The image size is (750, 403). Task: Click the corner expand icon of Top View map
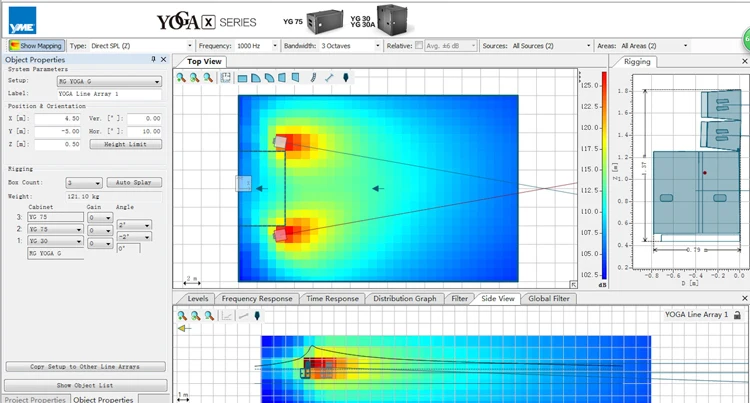573,284
